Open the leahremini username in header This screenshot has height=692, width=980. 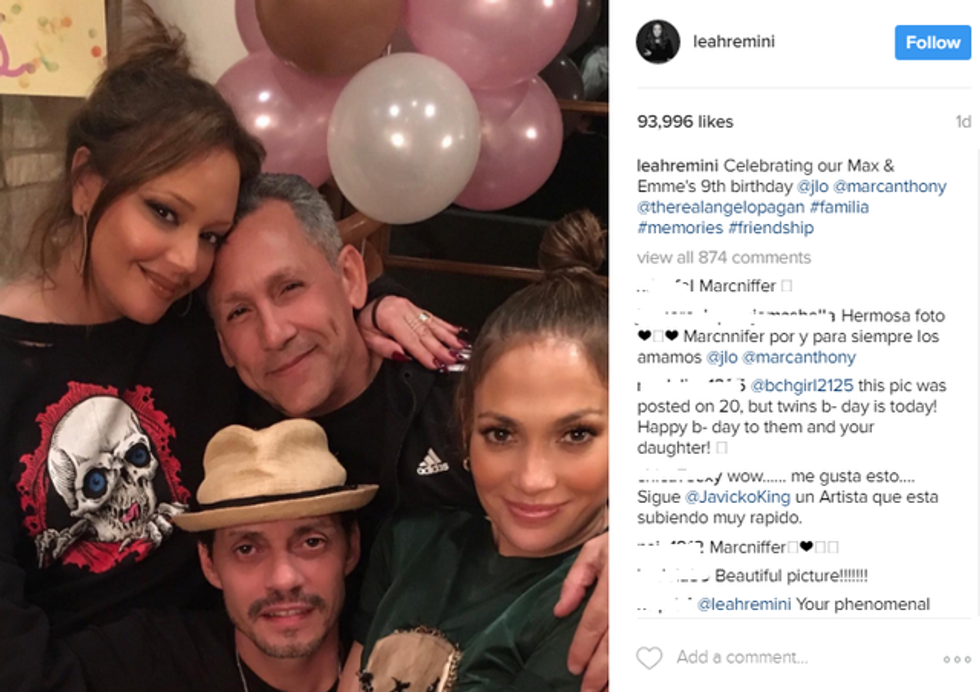tap(734, 41)
